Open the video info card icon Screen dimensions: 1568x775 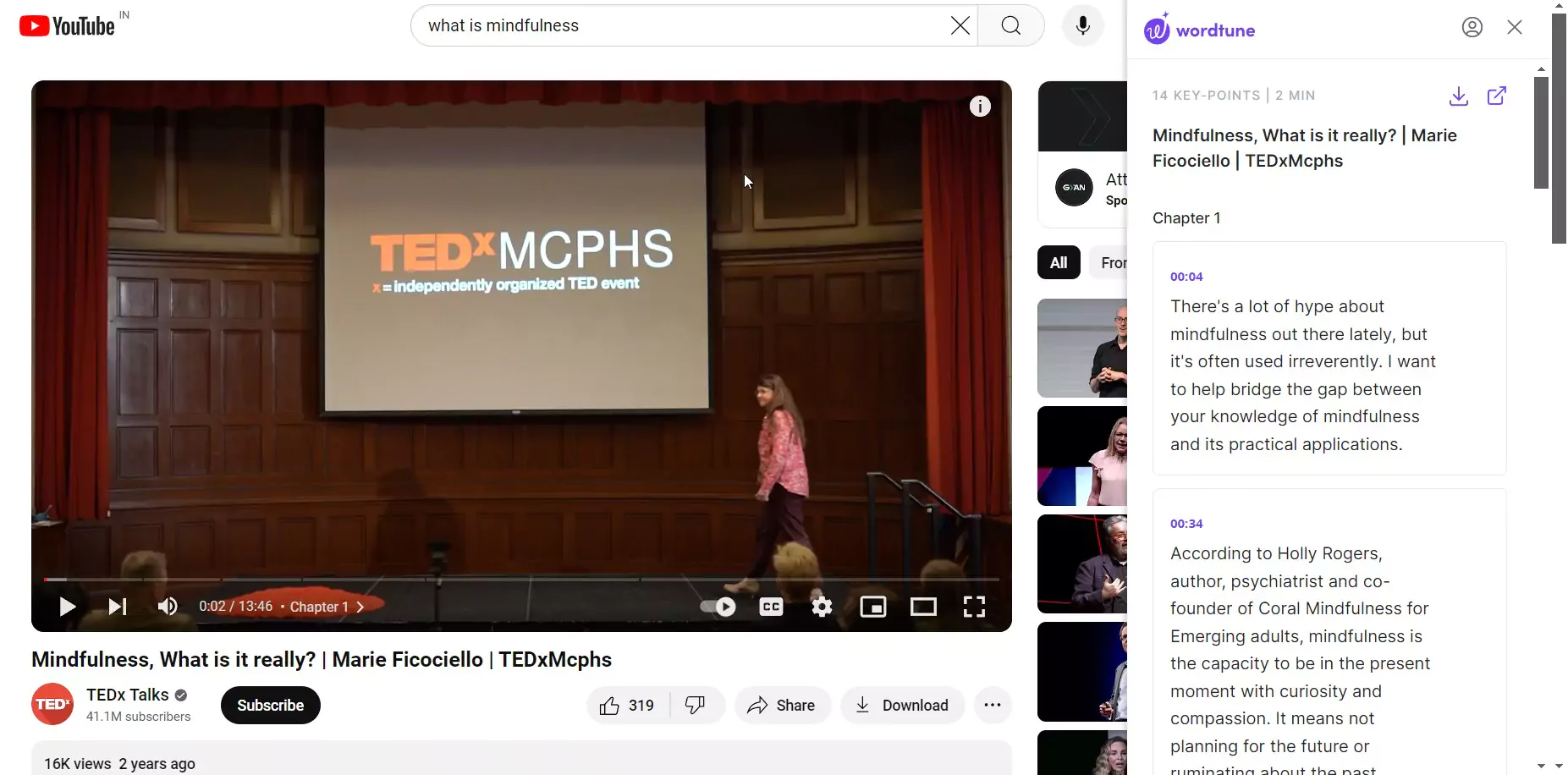click(980, 106)
